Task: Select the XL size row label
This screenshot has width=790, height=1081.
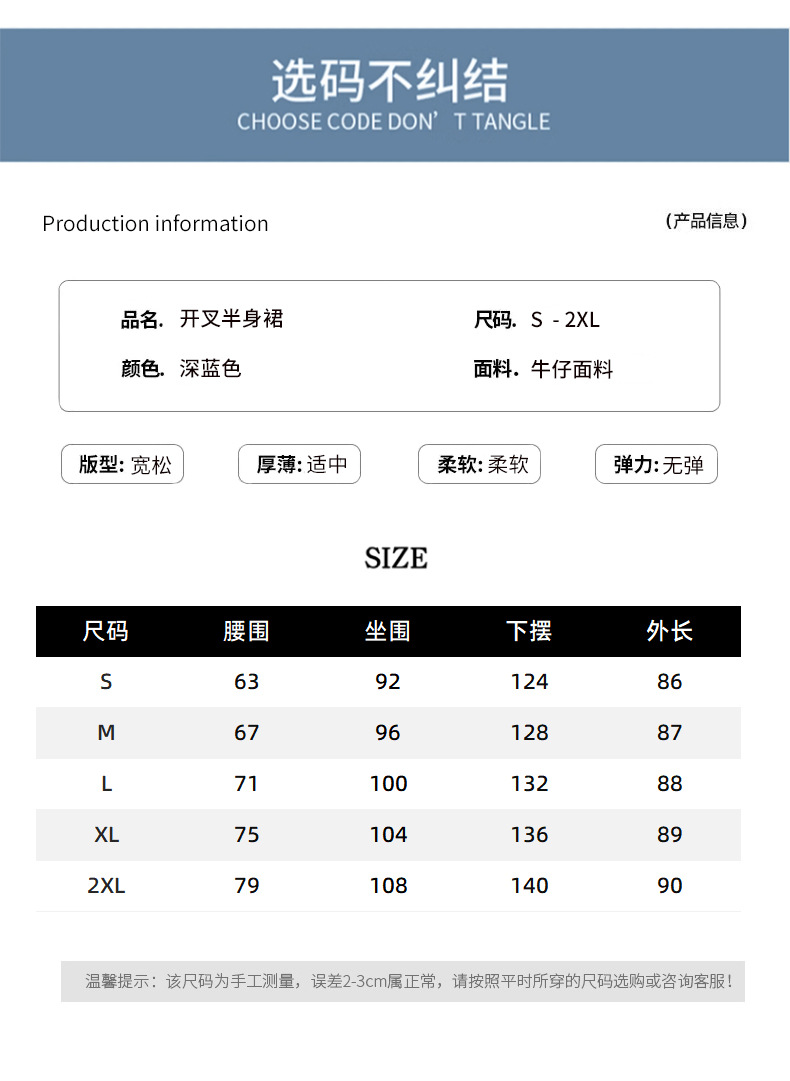Action: point(106,834)
